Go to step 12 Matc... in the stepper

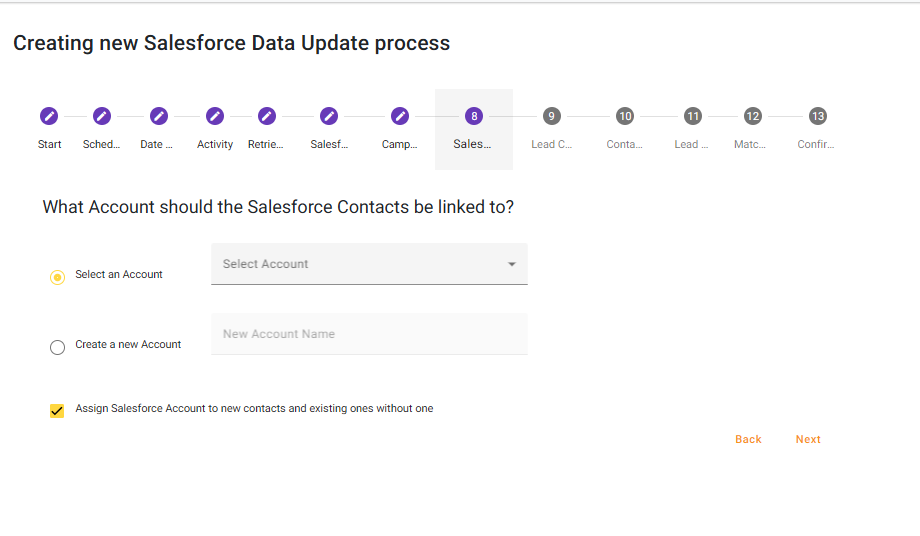pos(752,116)
